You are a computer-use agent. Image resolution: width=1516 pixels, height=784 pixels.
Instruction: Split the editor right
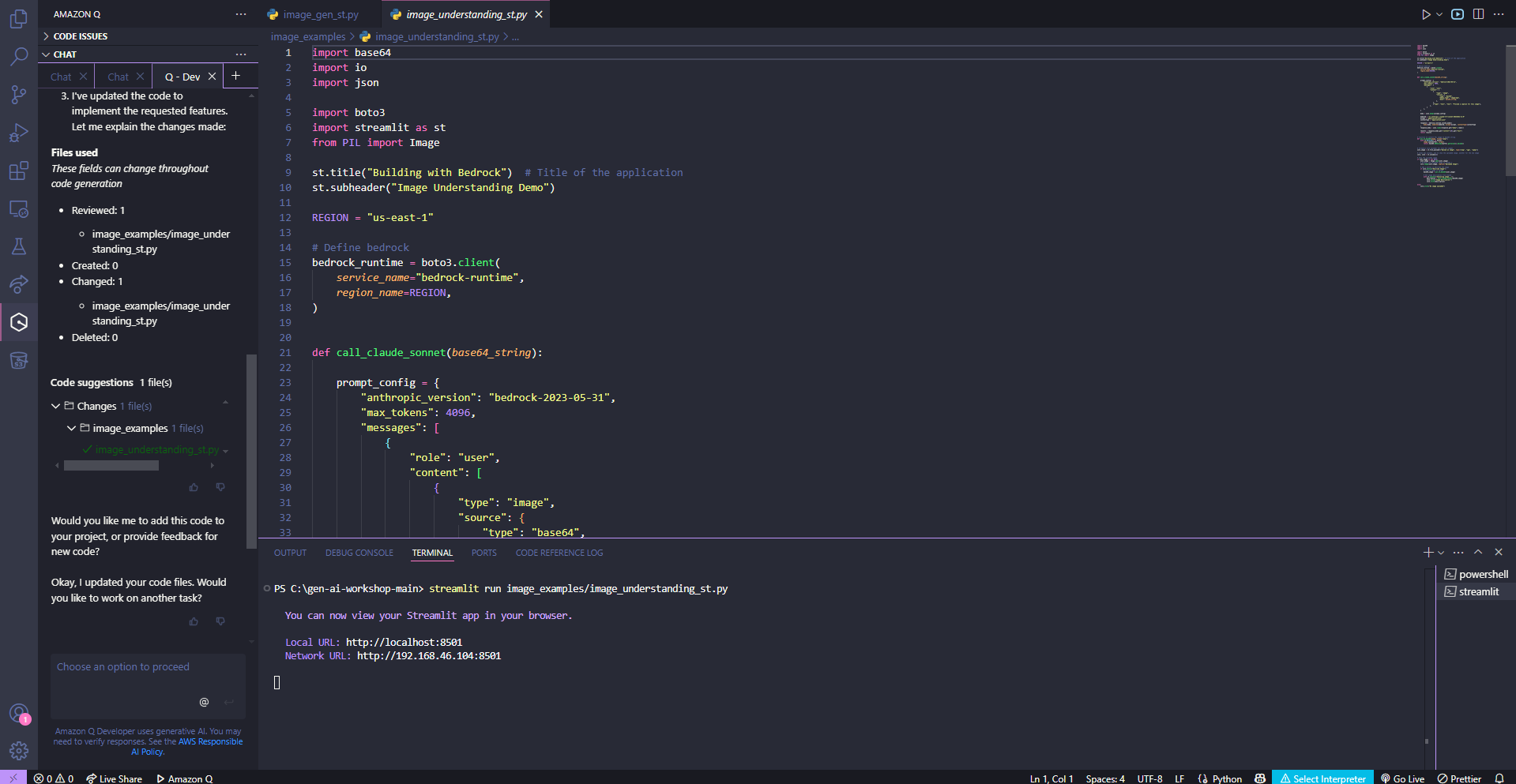pyautogui.click(x=1478, y=14)
